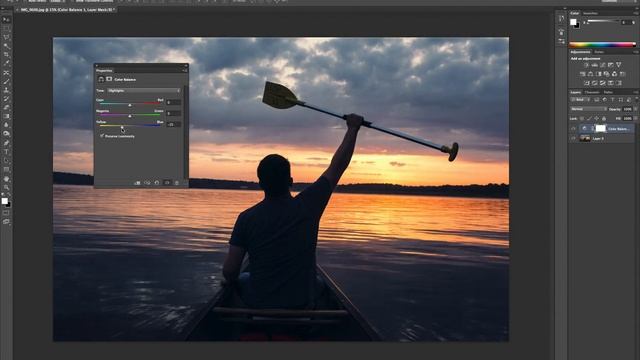Viewport: 640px width, 360px height.
Task: Open the Color panel flyout menu
Action: pos(635,13)
